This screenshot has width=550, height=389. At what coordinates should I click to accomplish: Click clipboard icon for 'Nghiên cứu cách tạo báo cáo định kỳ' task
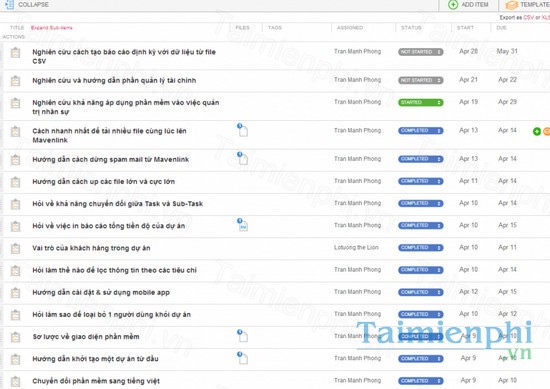click(x=15, y=53)
